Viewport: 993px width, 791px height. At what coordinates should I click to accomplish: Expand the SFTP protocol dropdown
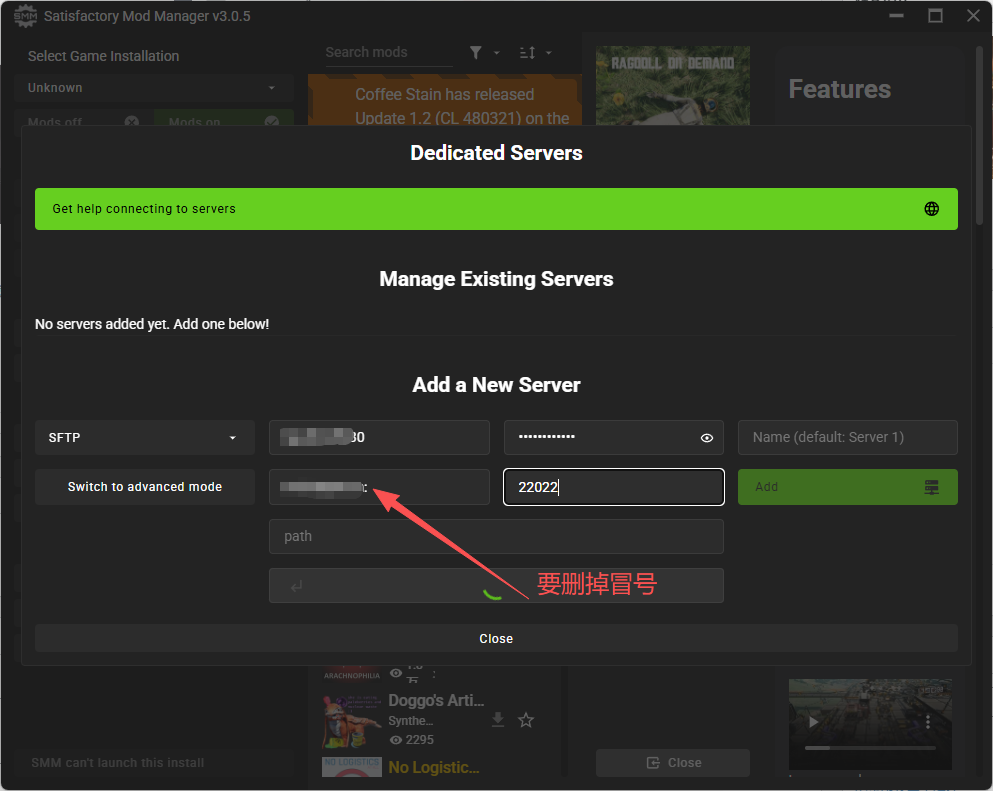[145, 438]
